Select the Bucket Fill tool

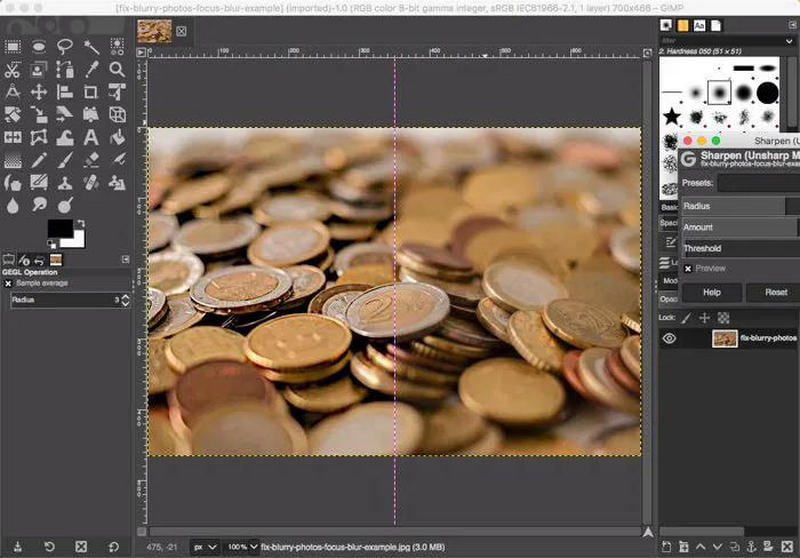117,138
